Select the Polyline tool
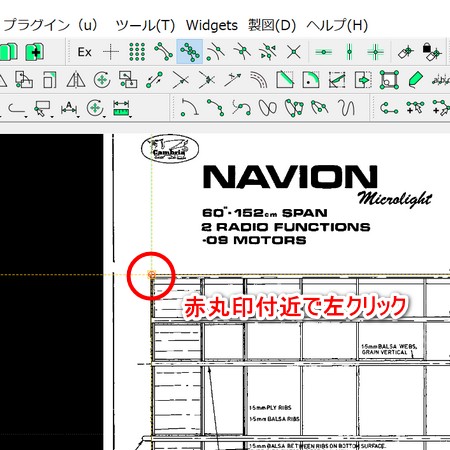The width and height of the screenshot is (450, 450). [389, 108]
